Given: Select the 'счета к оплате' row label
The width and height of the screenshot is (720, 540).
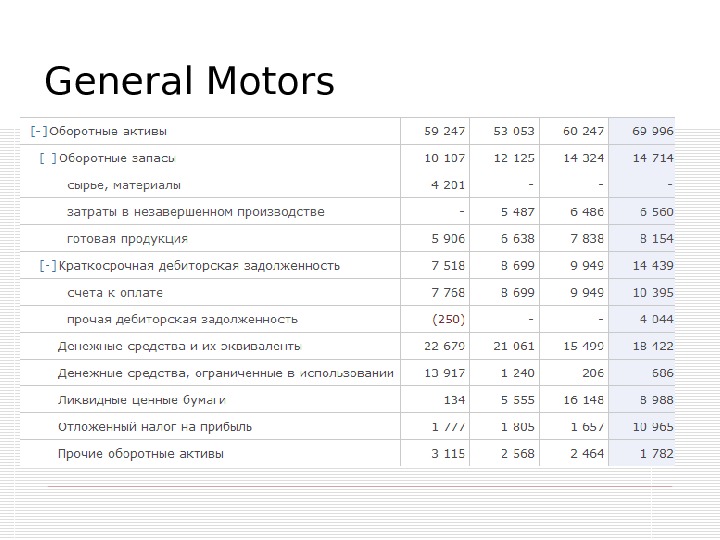Looking at the screenshot, I should tap(115, 293).
